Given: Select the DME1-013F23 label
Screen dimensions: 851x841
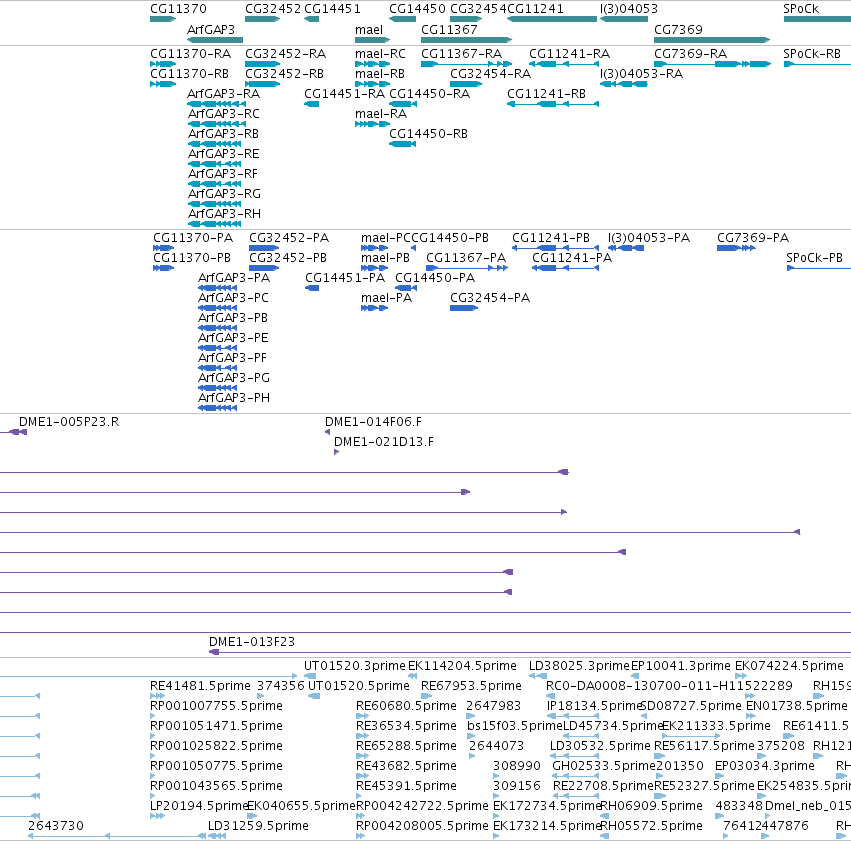Looking at the screenshot, I should point(252,642).
